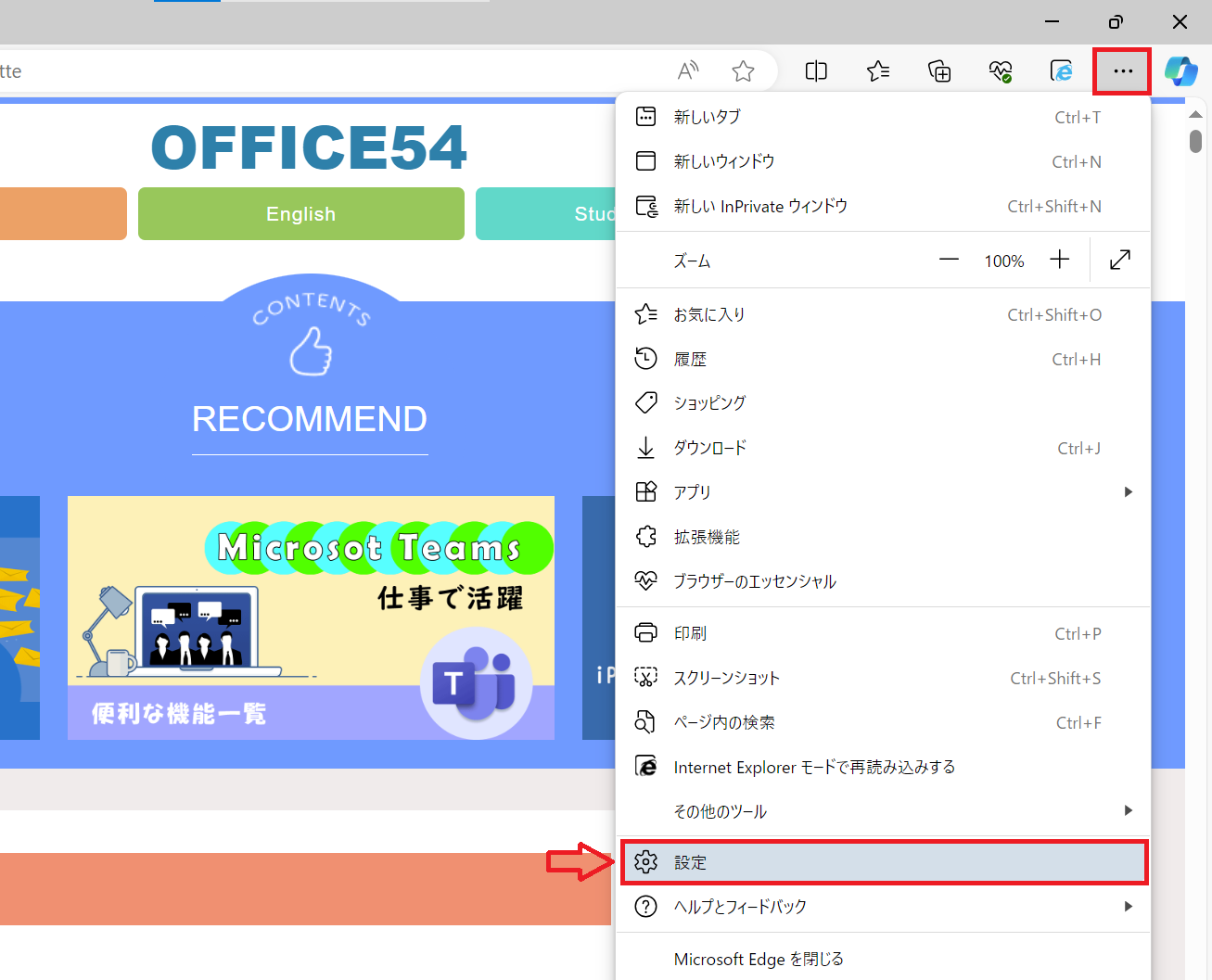The image size is (1212, 980).
Task: Click the green English navigation button
Action: click(301, 213)
